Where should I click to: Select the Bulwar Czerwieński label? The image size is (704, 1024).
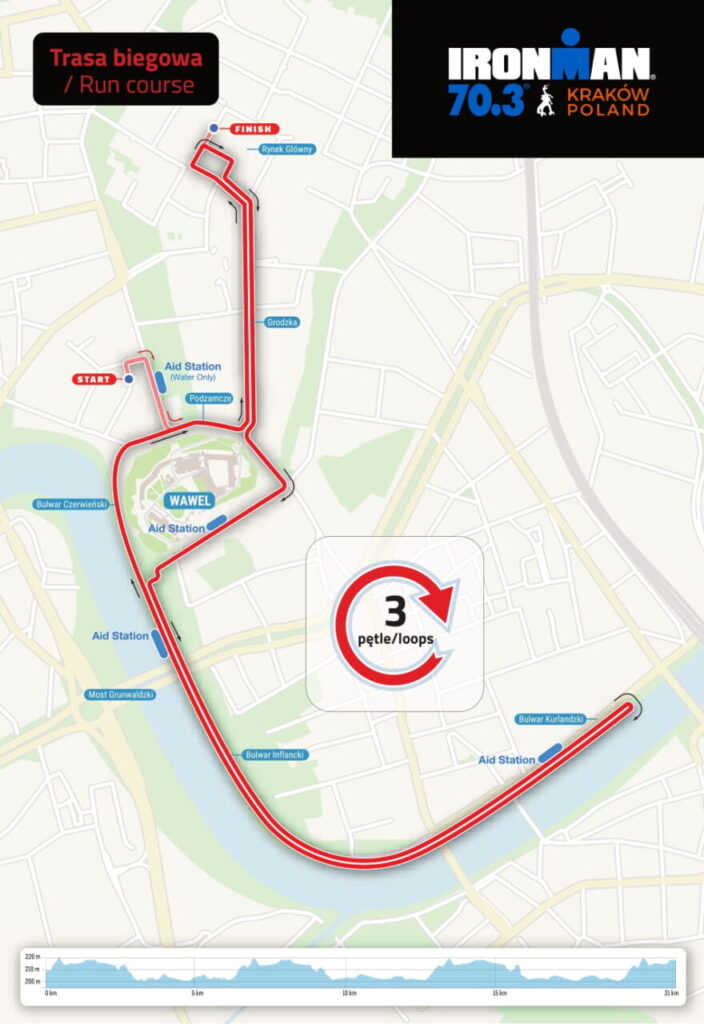point(72,504)
